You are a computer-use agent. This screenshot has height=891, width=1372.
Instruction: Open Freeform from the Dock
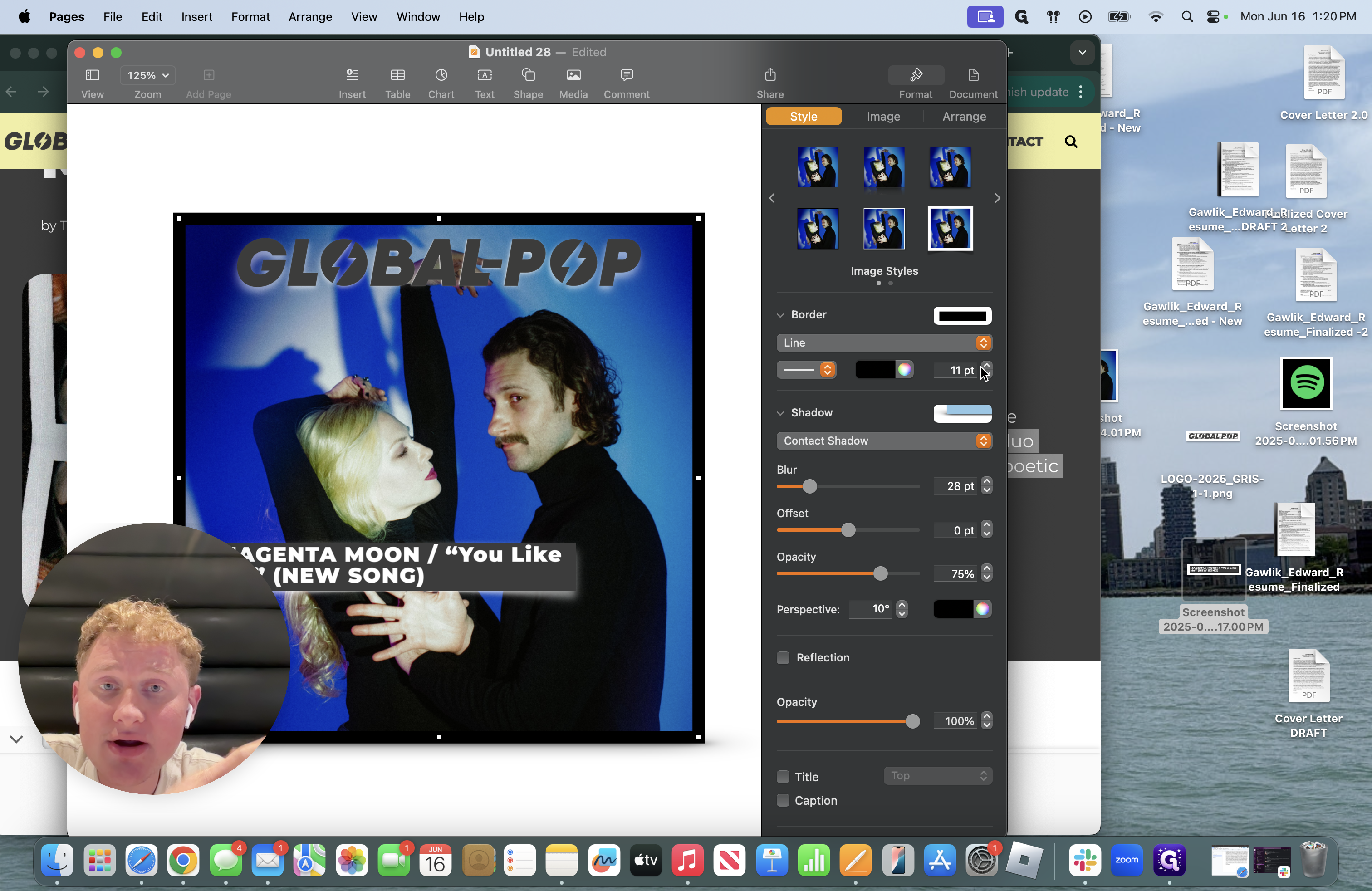pos(603,861)
